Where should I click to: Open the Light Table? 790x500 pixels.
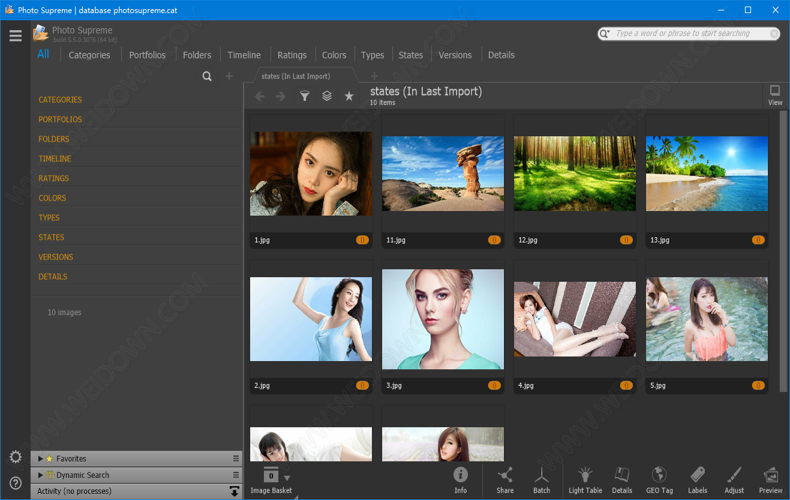585,480
